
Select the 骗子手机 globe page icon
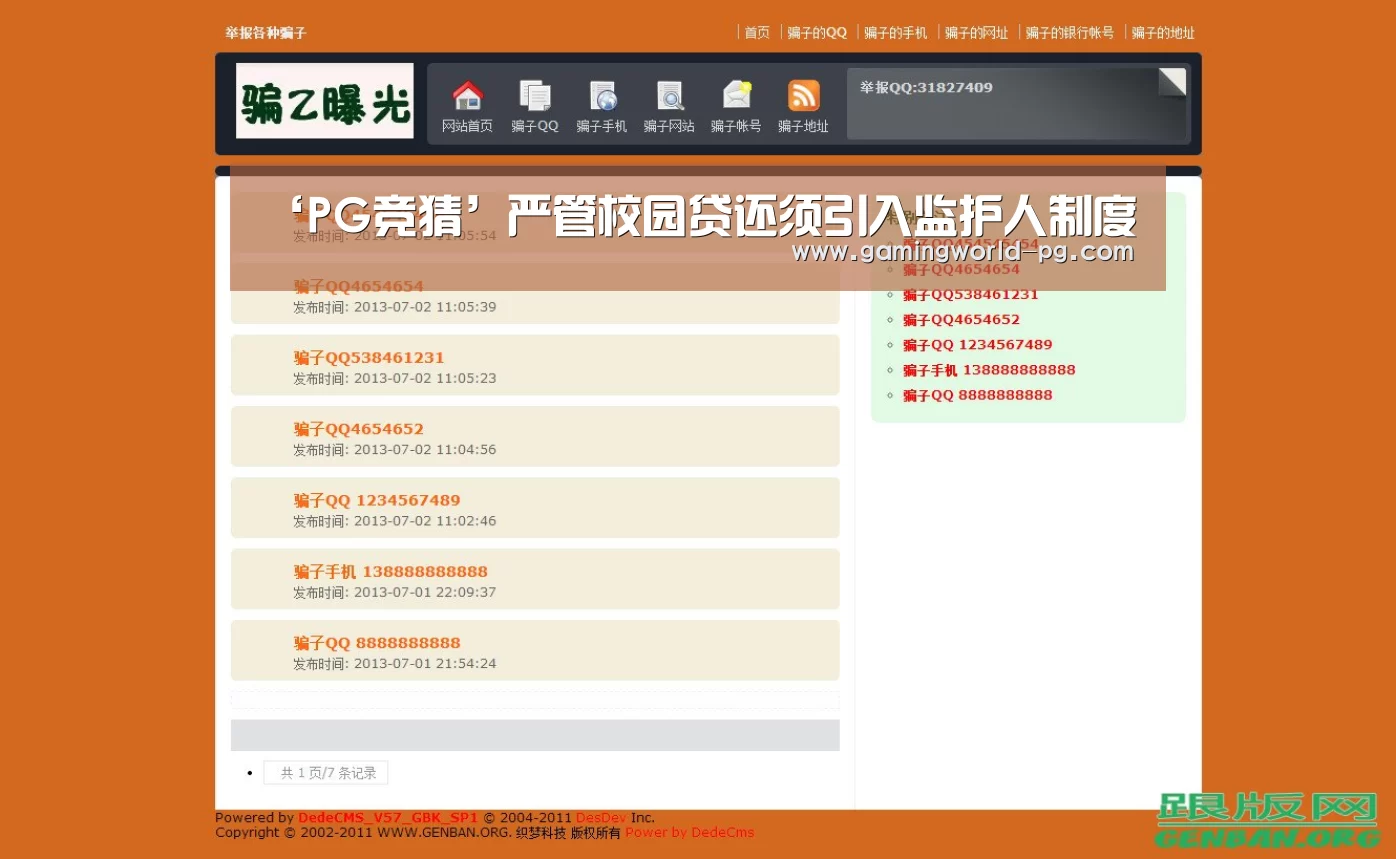coord(602,96)
